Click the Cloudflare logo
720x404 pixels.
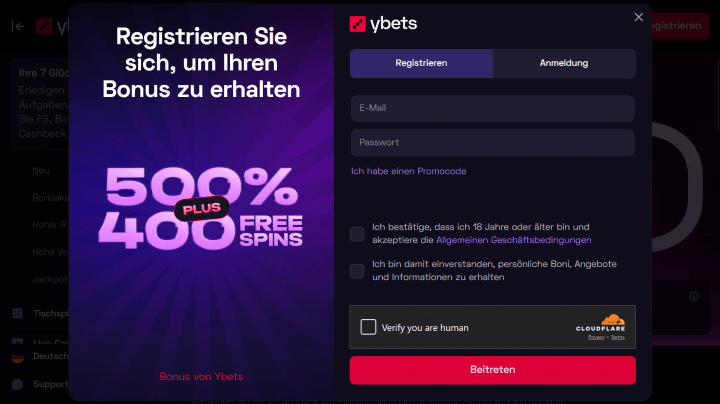click(x=600, y=322)
